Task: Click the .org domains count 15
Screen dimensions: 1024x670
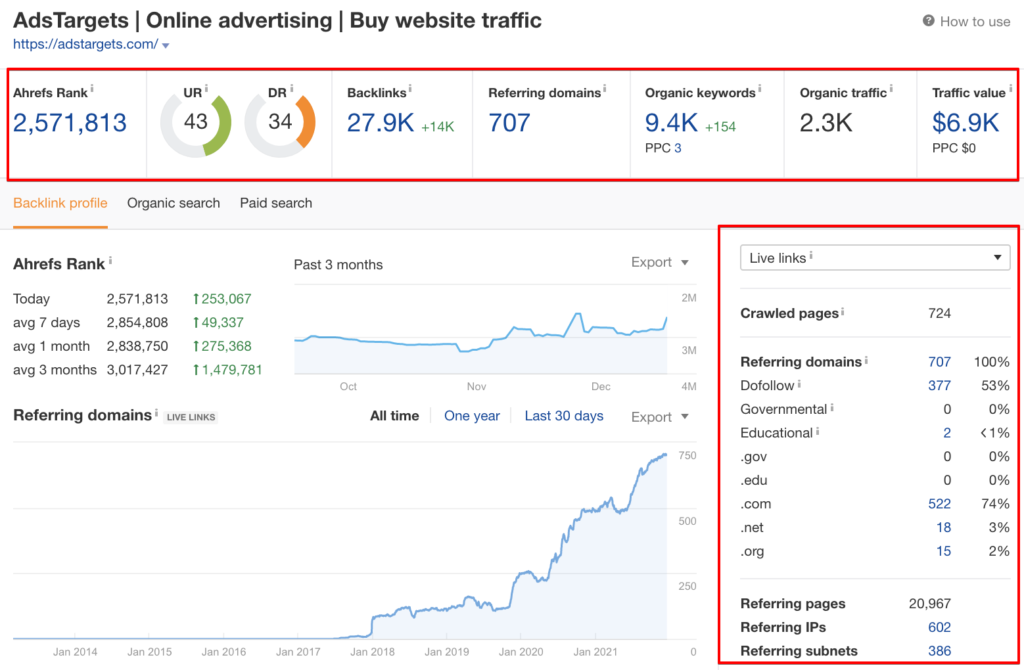Action: click(943, 551)
